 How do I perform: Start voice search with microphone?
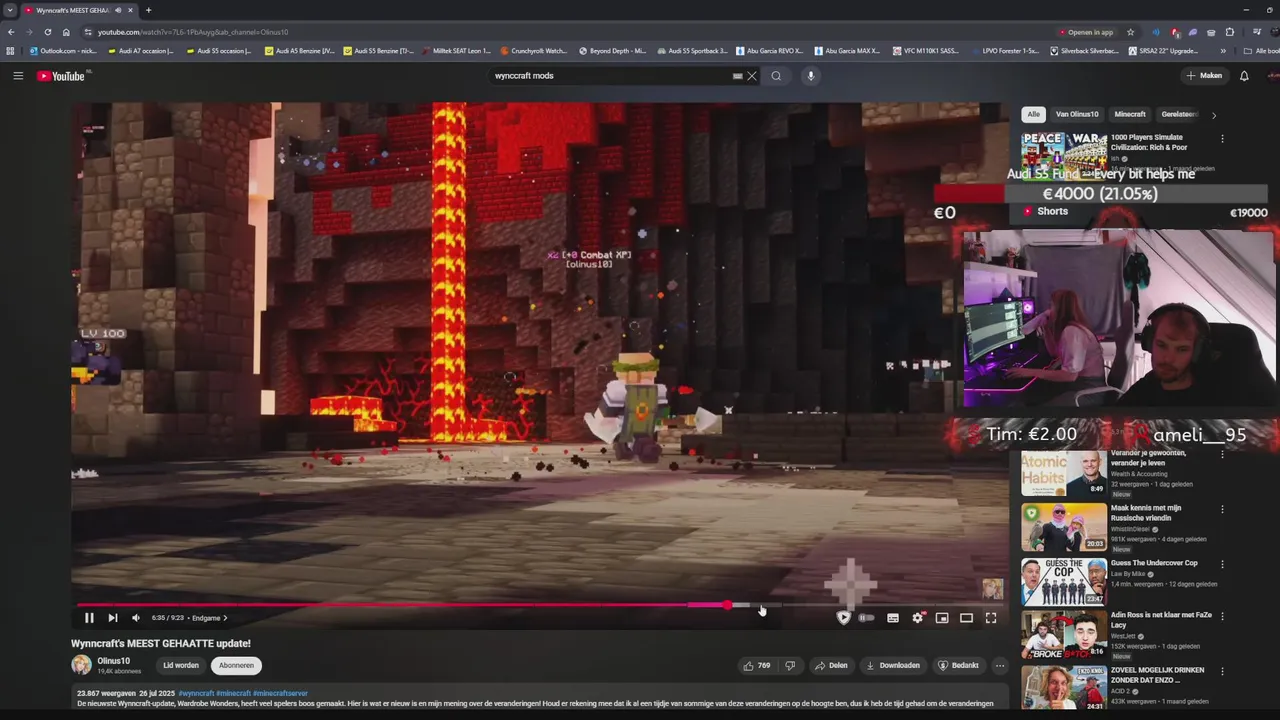tap(811, 76)
